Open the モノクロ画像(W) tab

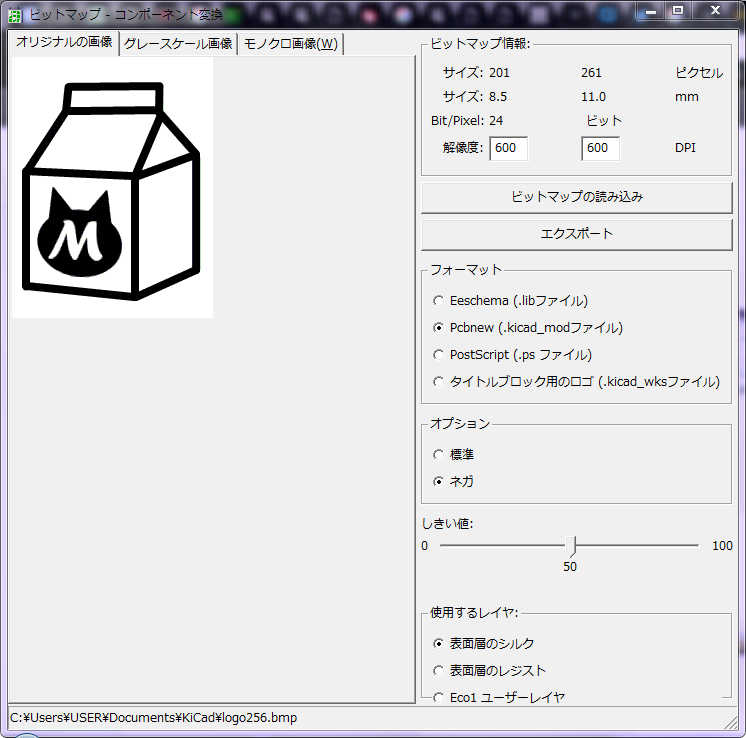[291, 44]
